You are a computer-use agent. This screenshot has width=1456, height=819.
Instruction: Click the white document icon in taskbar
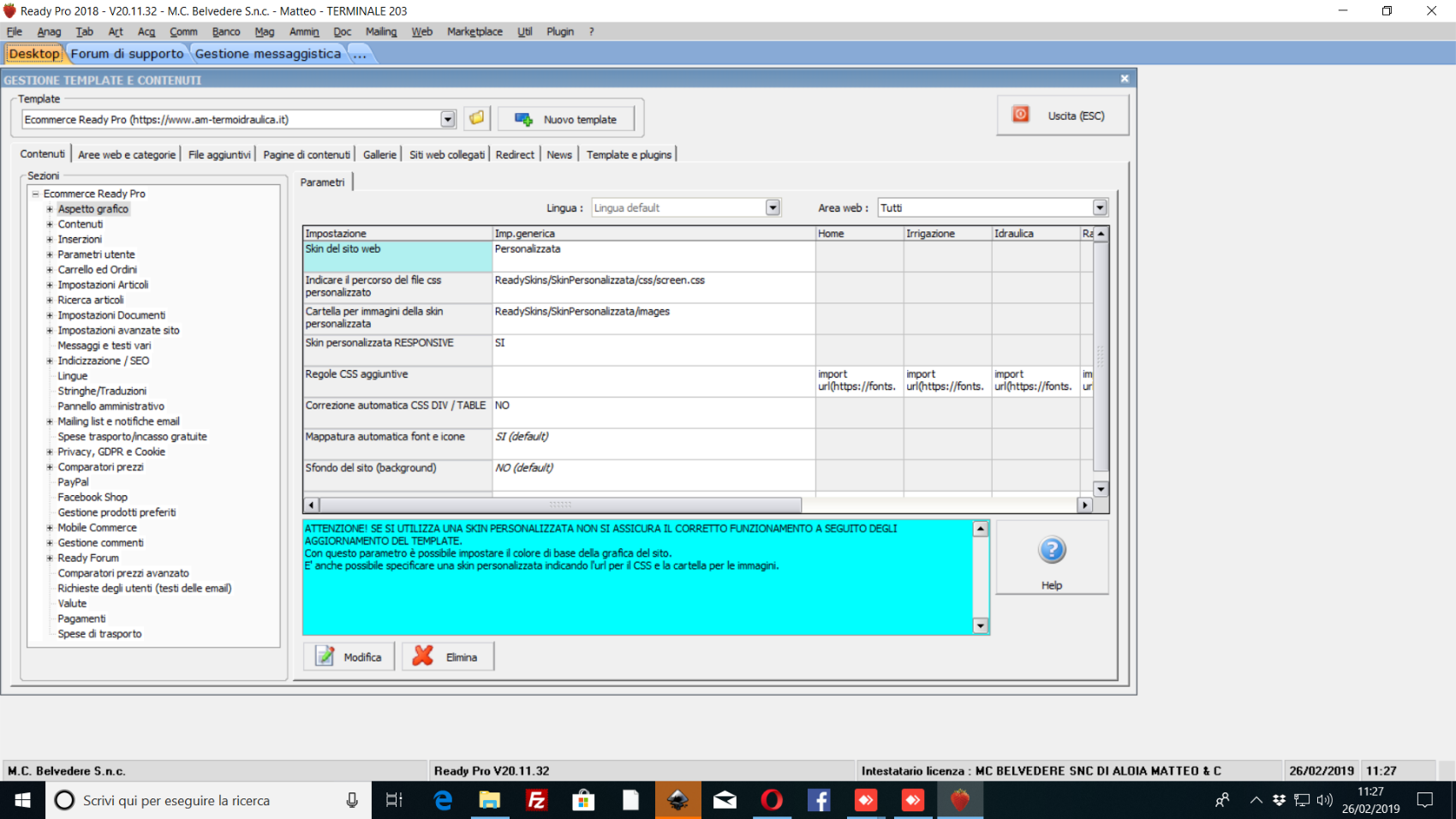[x=630, y=800]
